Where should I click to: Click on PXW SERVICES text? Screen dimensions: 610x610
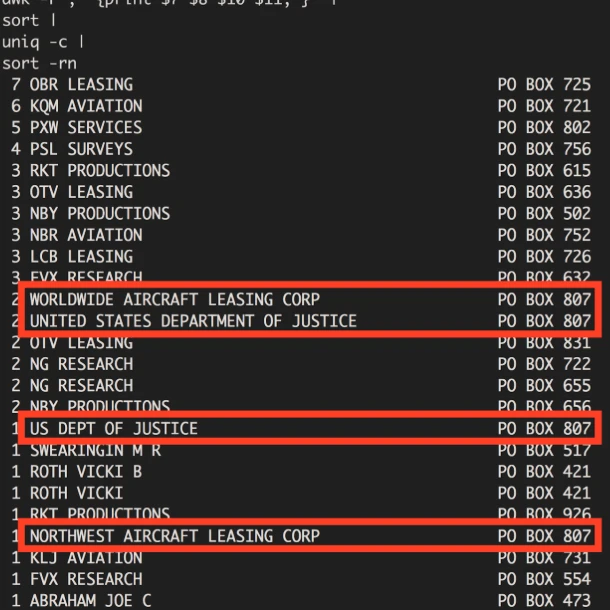point(86,128)
